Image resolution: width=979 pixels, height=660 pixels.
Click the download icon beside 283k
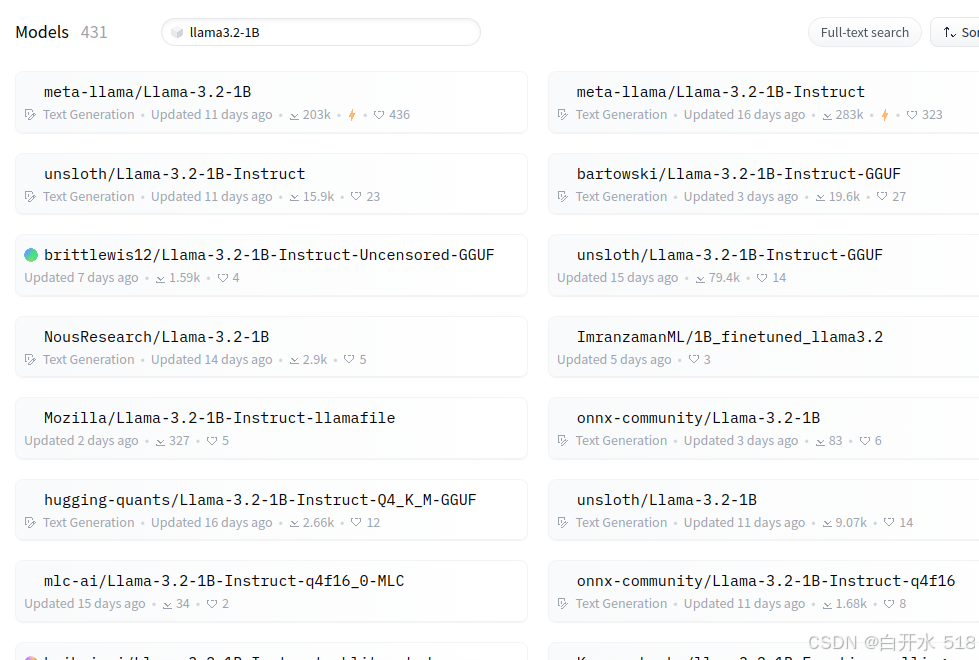coord(827,116)
